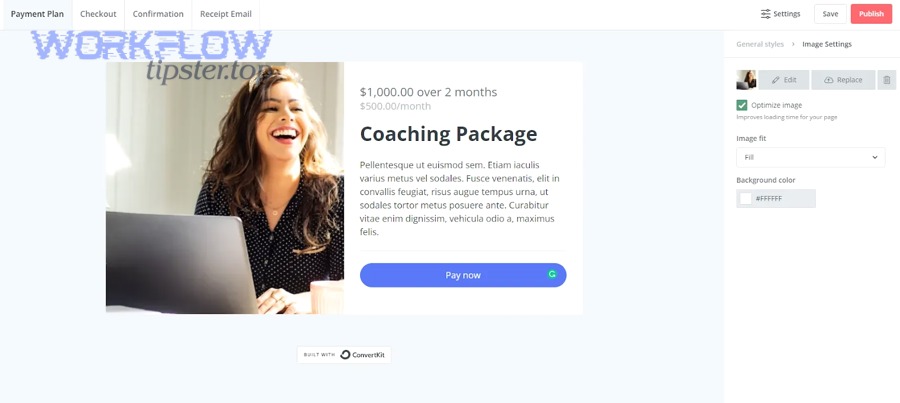The image size is (900, 403).
Task: Click the Settings sliders icon
Action: pos(766,14)
